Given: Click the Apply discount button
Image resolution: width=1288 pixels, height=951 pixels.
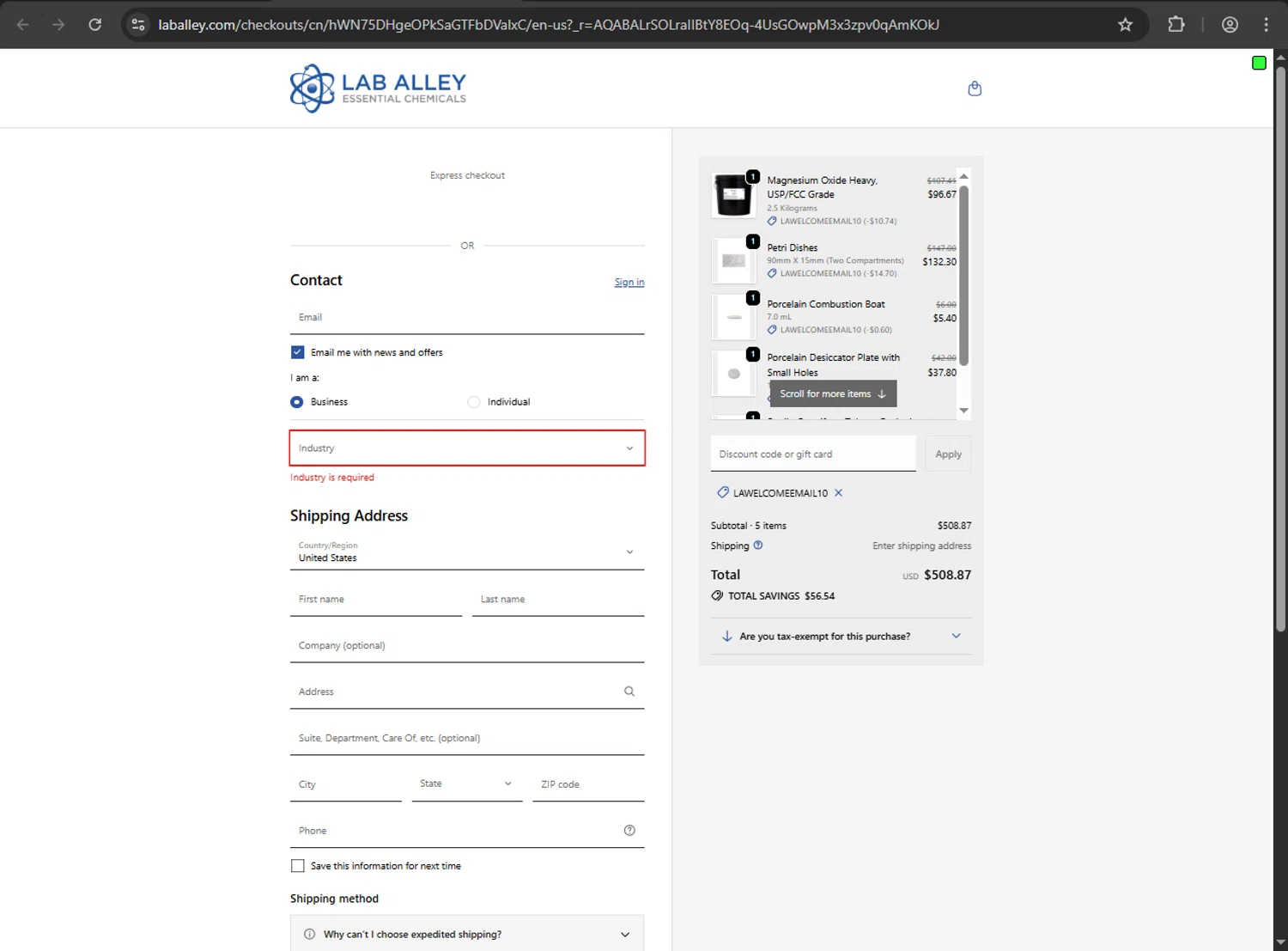Looking at the screenshot, I should (x=948, y=454).
